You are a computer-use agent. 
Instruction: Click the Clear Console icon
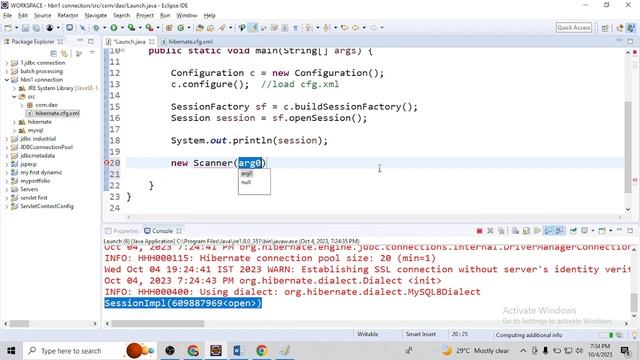click(x=516, y=231)
